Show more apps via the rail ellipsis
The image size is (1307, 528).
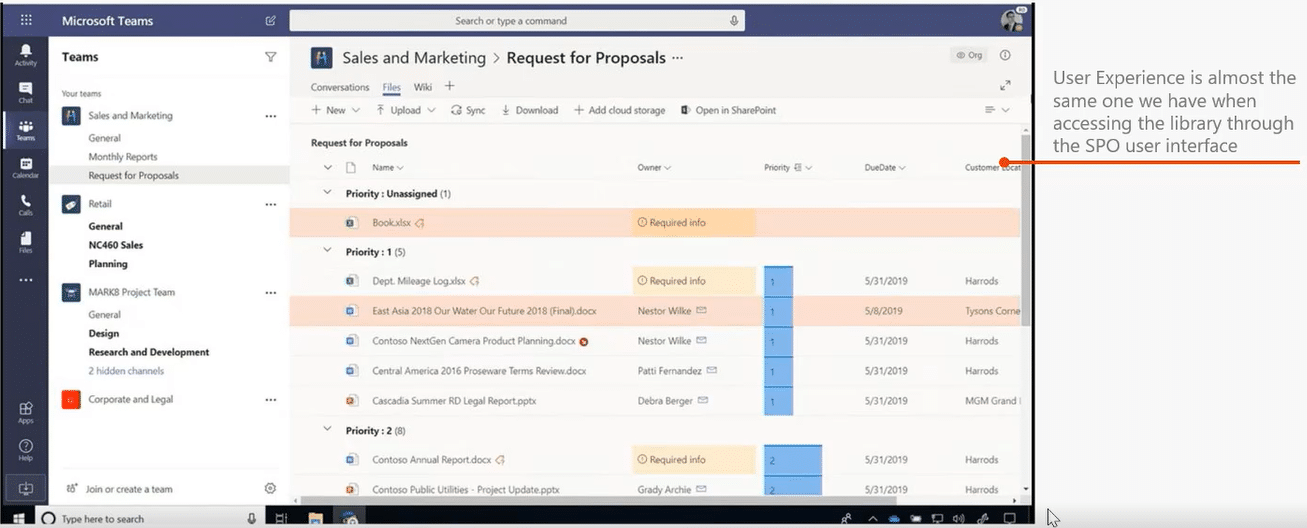click(x=25, y=280)
